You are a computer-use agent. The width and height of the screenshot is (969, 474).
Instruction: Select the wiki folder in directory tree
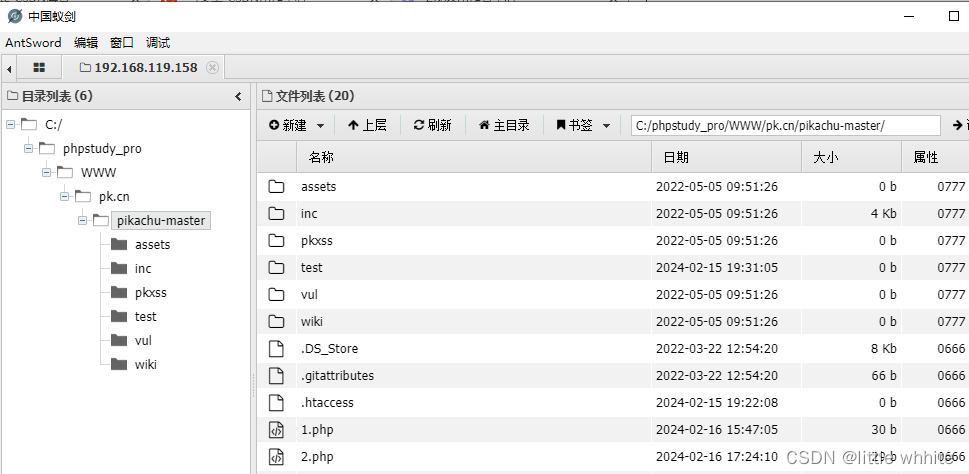145,365
